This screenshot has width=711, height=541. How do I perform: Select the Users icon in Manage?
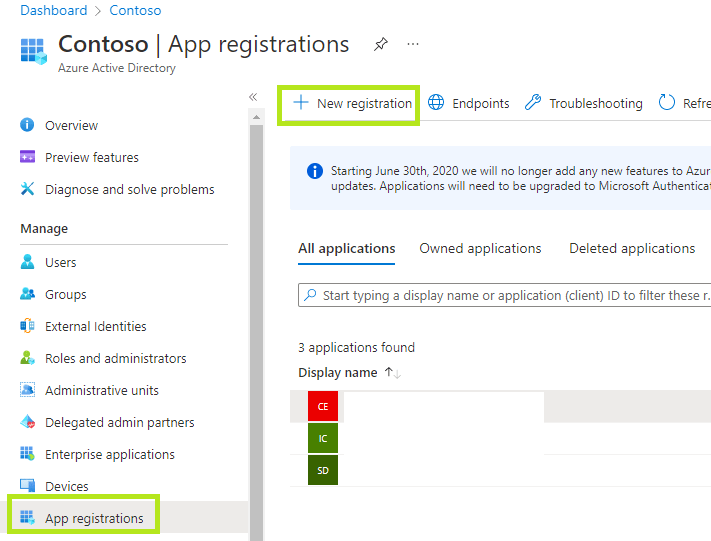(27, 262)
